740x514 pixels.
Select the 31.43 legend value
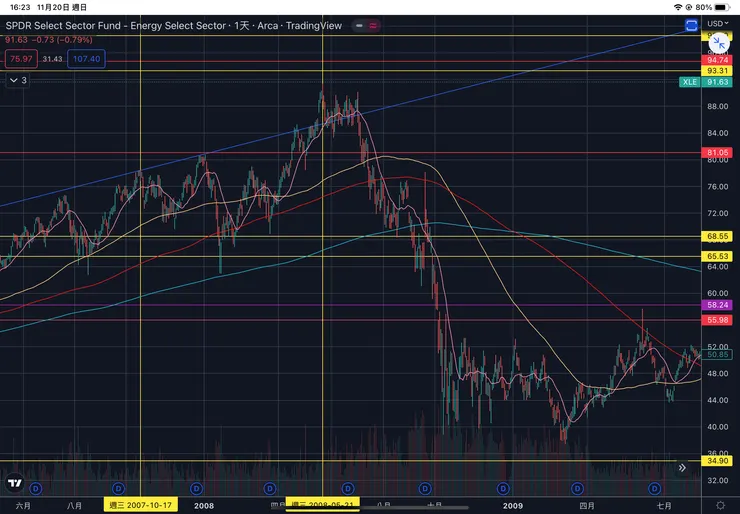click(x=52, y=59)
